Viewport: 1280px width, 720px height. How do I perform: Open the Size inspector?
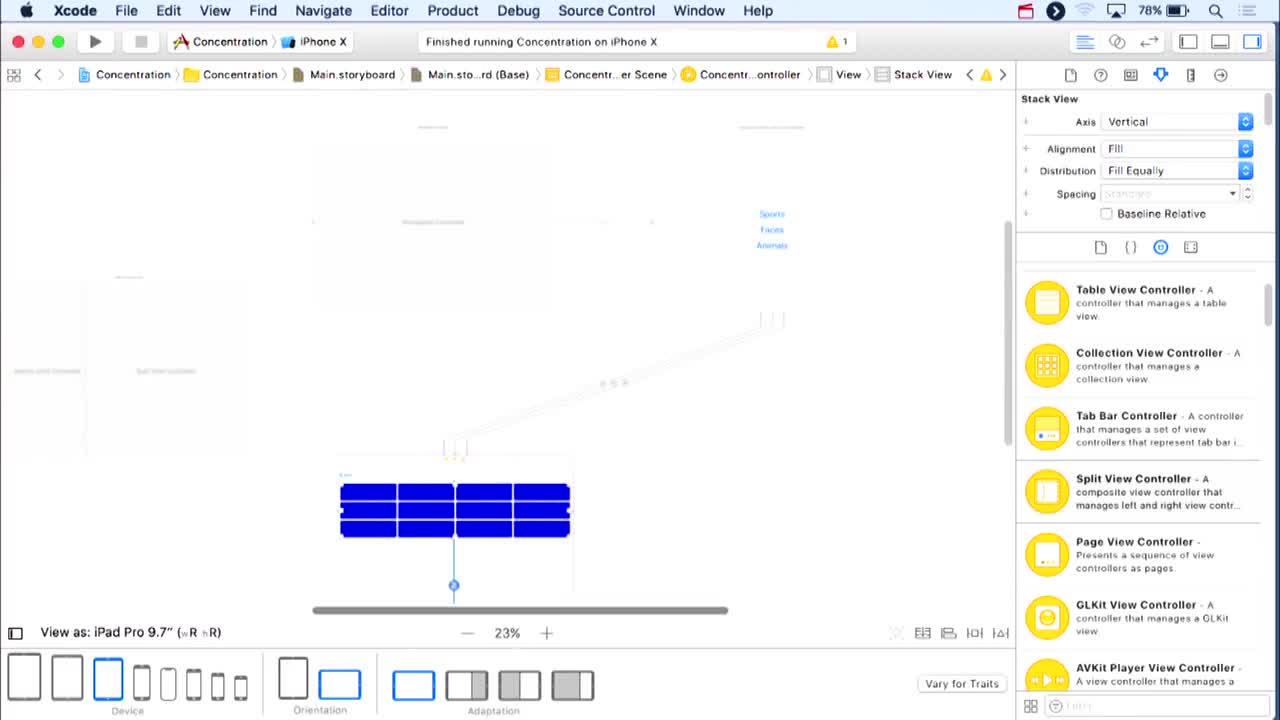1190,74
